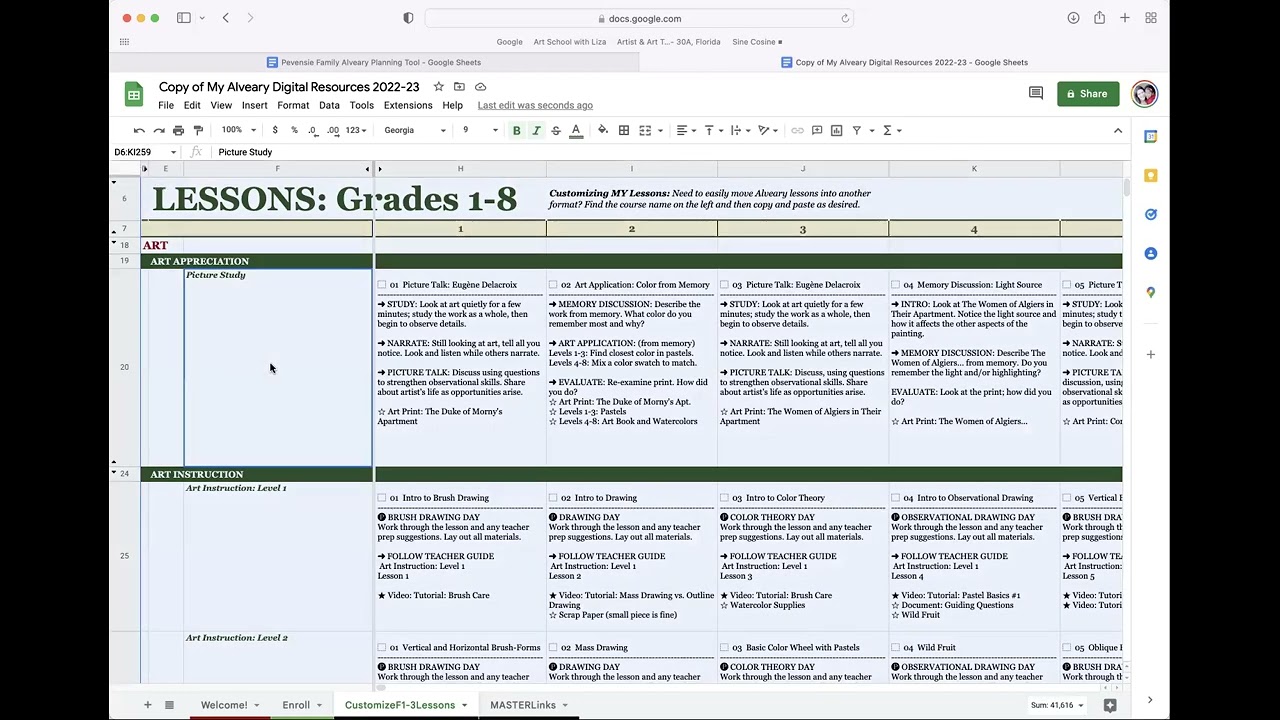Screen dimensions: 1280x720
Task: Check off 02 Intro to Drawing
Action: coord(553,498)
